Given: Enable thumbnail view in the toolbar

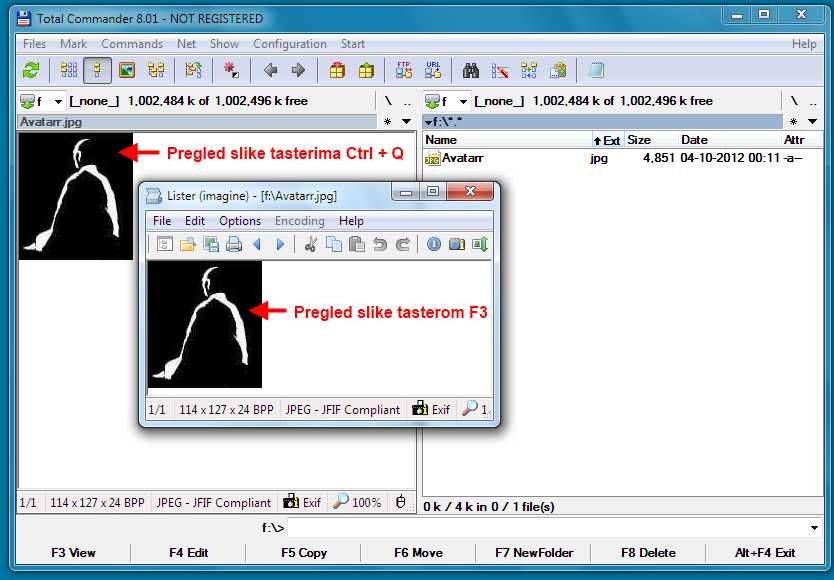Looking at the screenshot, I should tap(127, 70).
